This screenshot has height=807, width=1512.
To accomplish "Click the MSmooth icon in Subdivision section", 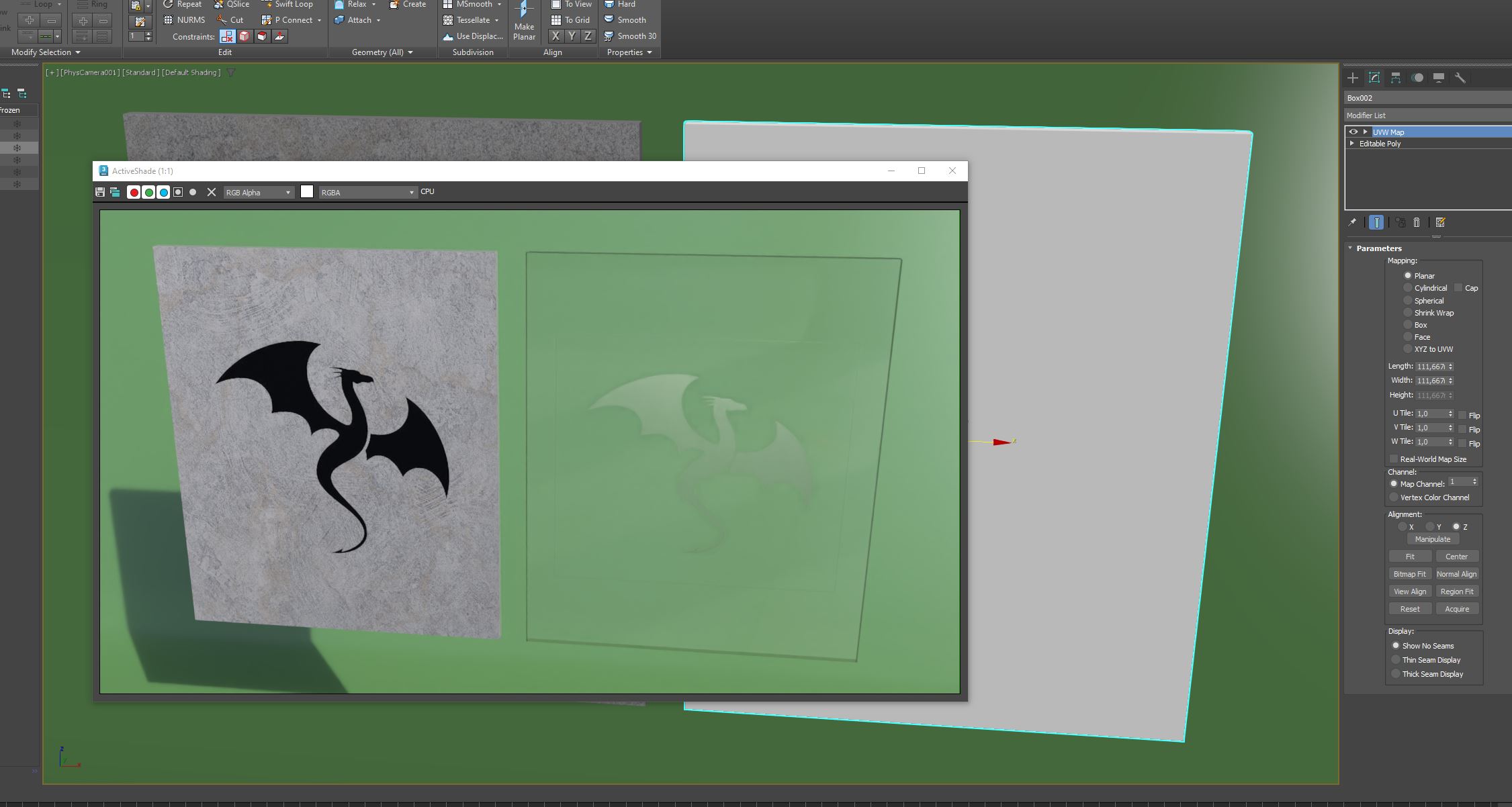I will pyautogui.click(x=448, y=4).
